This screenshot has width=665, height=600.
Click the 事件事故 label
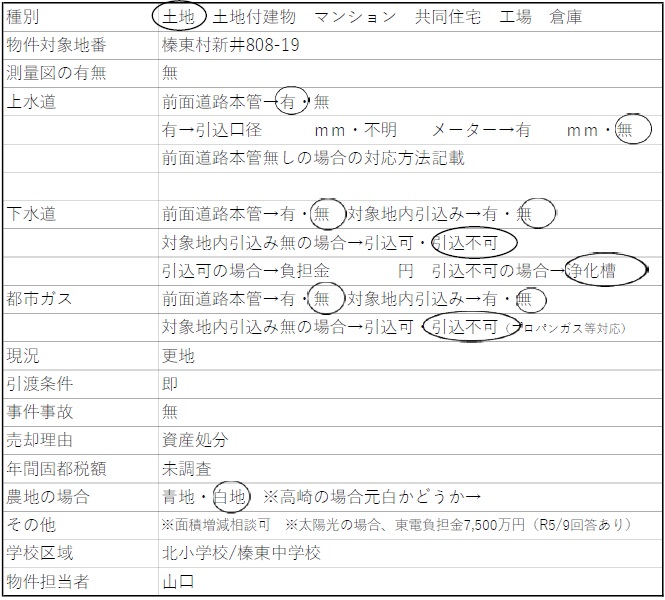click(x=39, y=412)
